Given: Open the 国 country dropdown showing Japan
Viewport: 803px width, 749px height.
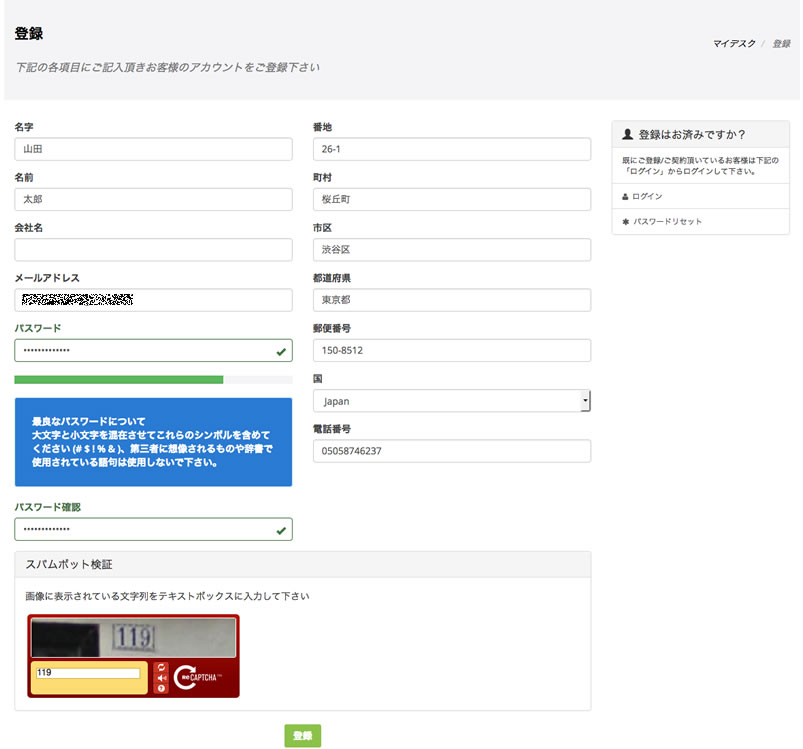Looking at the screenshot, I should coord(451,401).
